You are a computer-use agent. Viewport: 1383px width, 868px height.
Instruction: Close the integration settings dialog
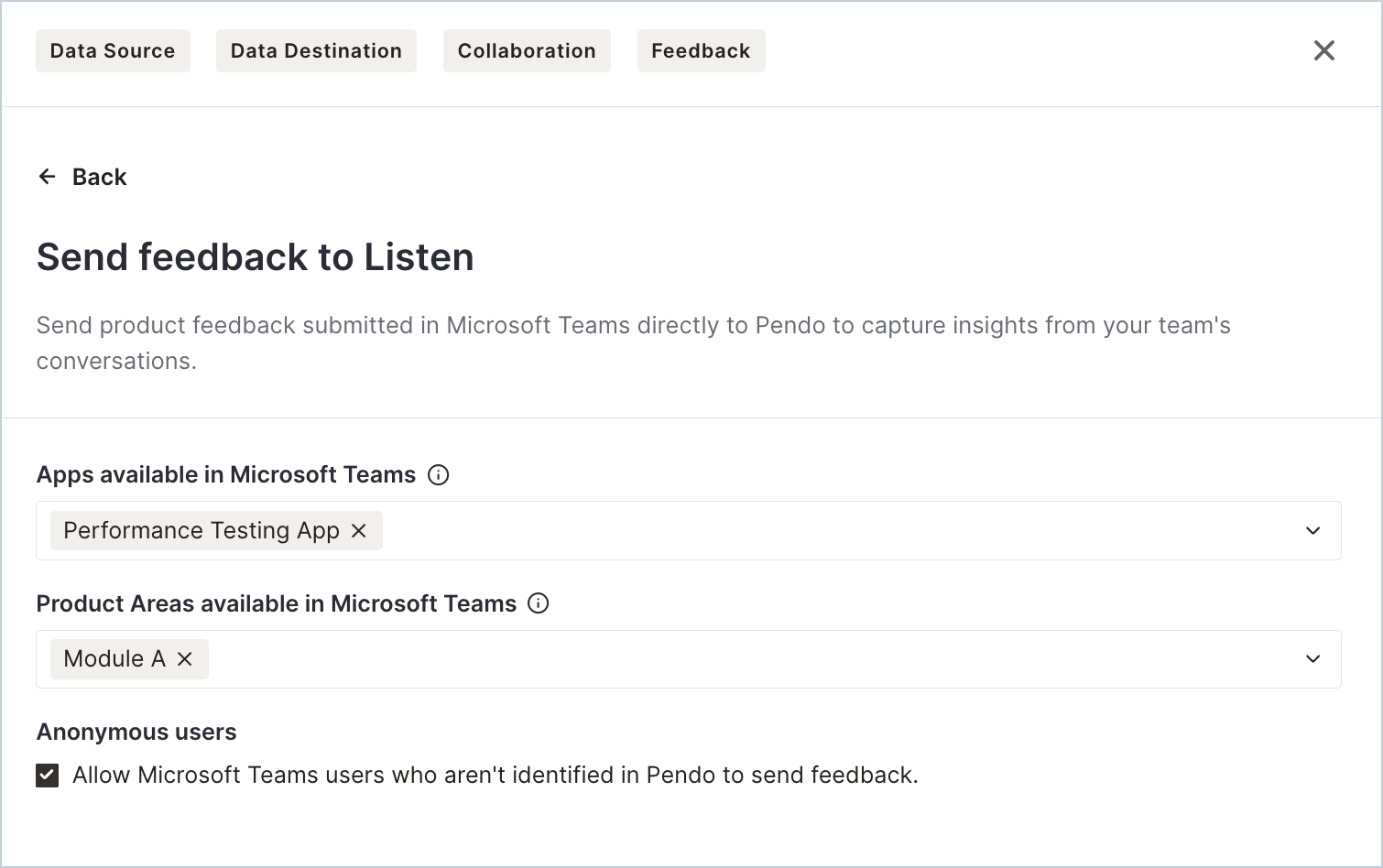click(x=1323, y=50)
